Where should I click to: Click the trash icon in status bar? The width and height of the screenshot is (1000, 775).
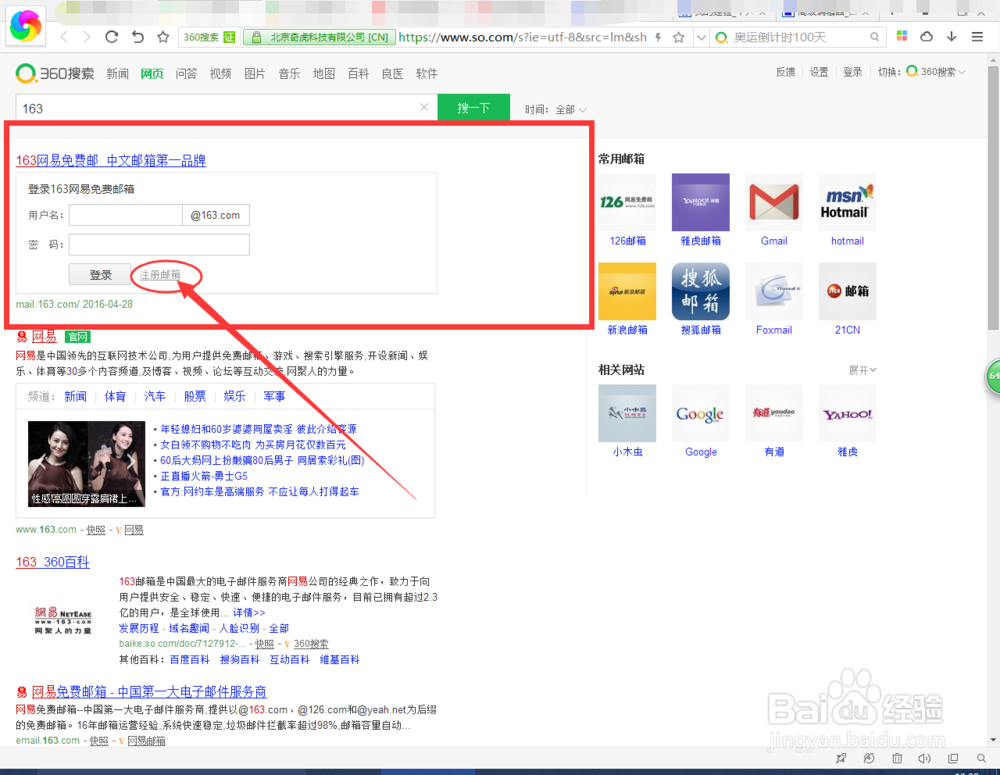click(x=897, y=758)
